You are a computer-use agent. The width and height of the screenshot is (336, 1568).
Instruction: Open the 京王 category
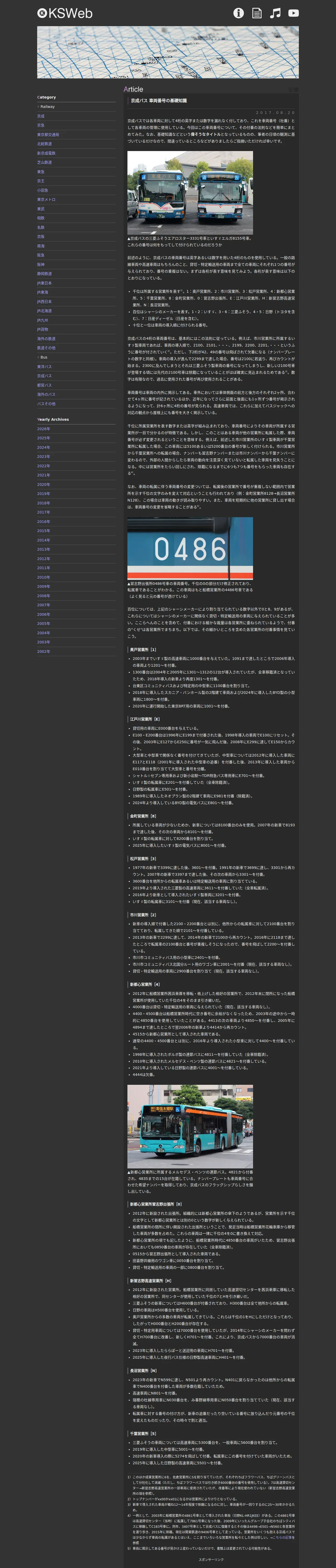pyautogui.click(x=41, y=181)
